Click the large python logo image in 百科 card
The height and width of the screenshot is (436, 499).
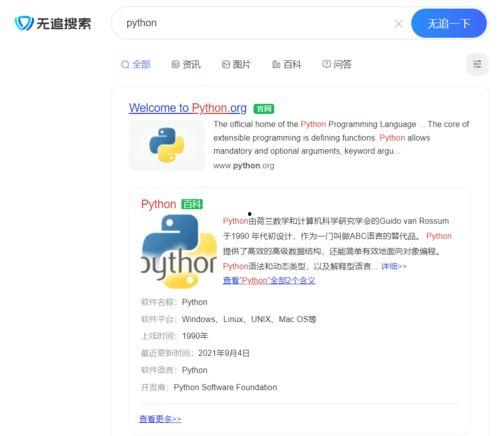[179, 251]
